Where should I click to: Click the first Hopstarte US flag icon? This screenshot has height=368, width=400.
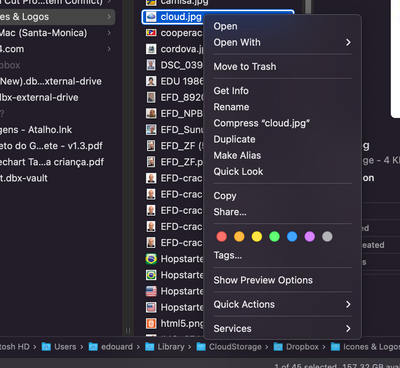click(151, 291)
